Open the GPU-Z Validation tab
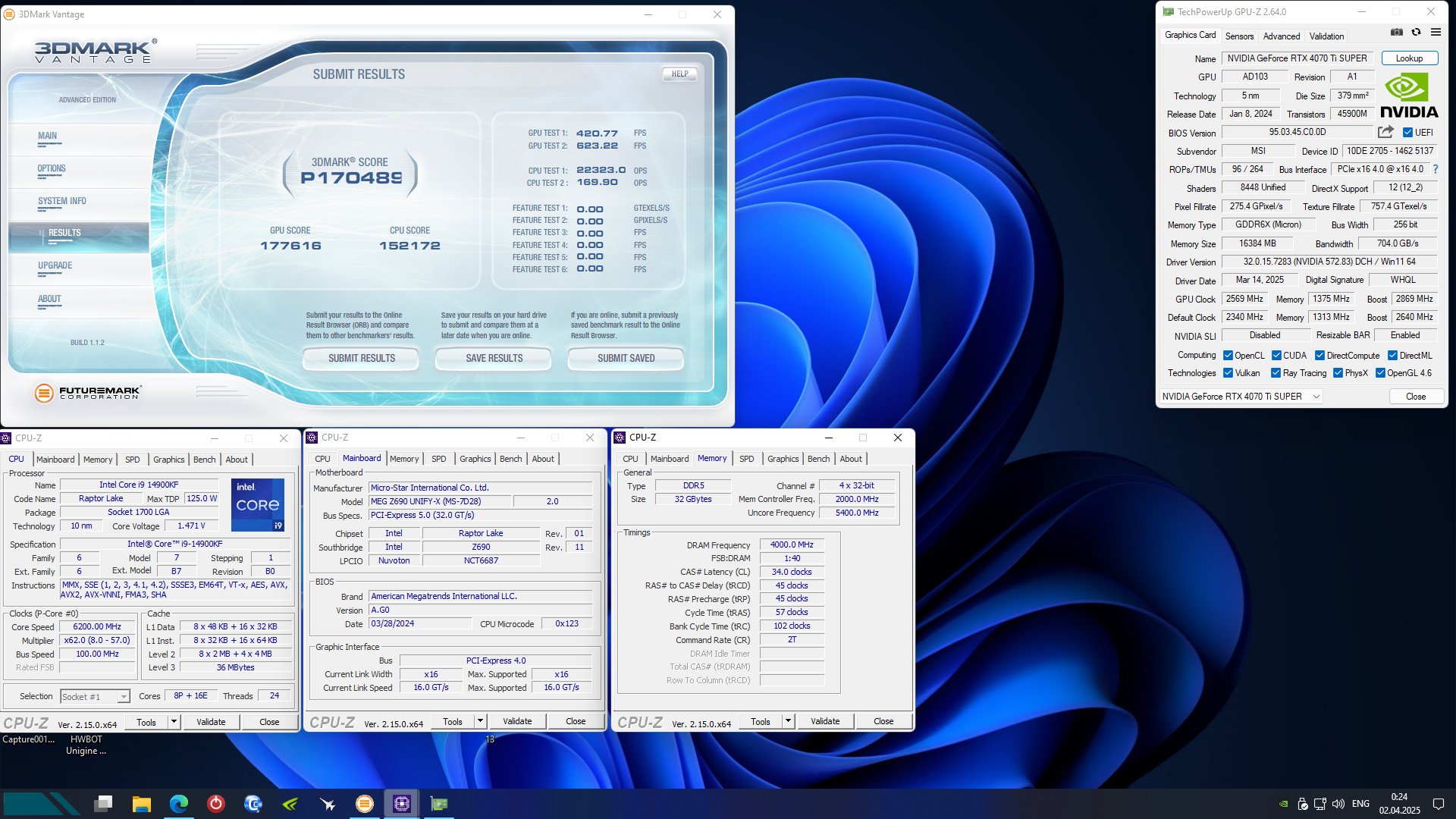 1326,36
